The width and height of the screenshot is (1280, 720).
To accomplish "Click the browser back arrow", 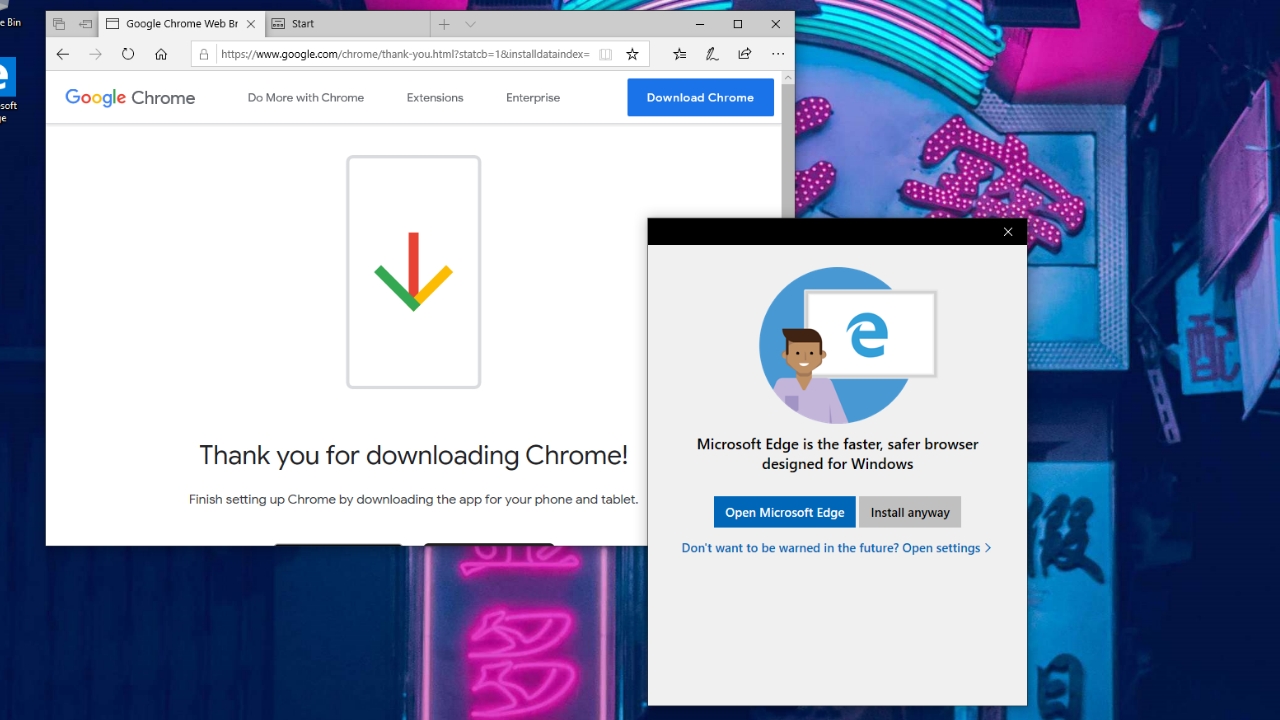I will tap(63, 54).
